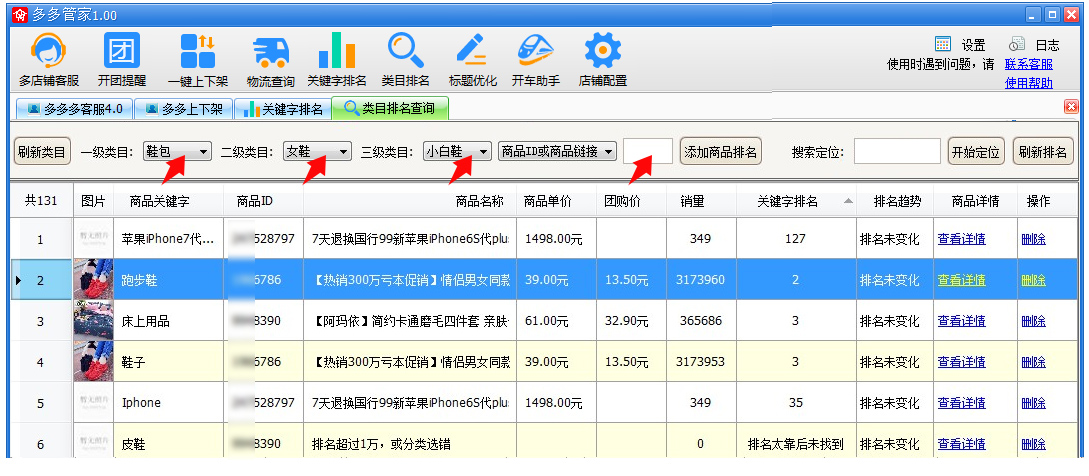
Task: Click 查看详情 for 鞋子 row
Action: point(962,362)
